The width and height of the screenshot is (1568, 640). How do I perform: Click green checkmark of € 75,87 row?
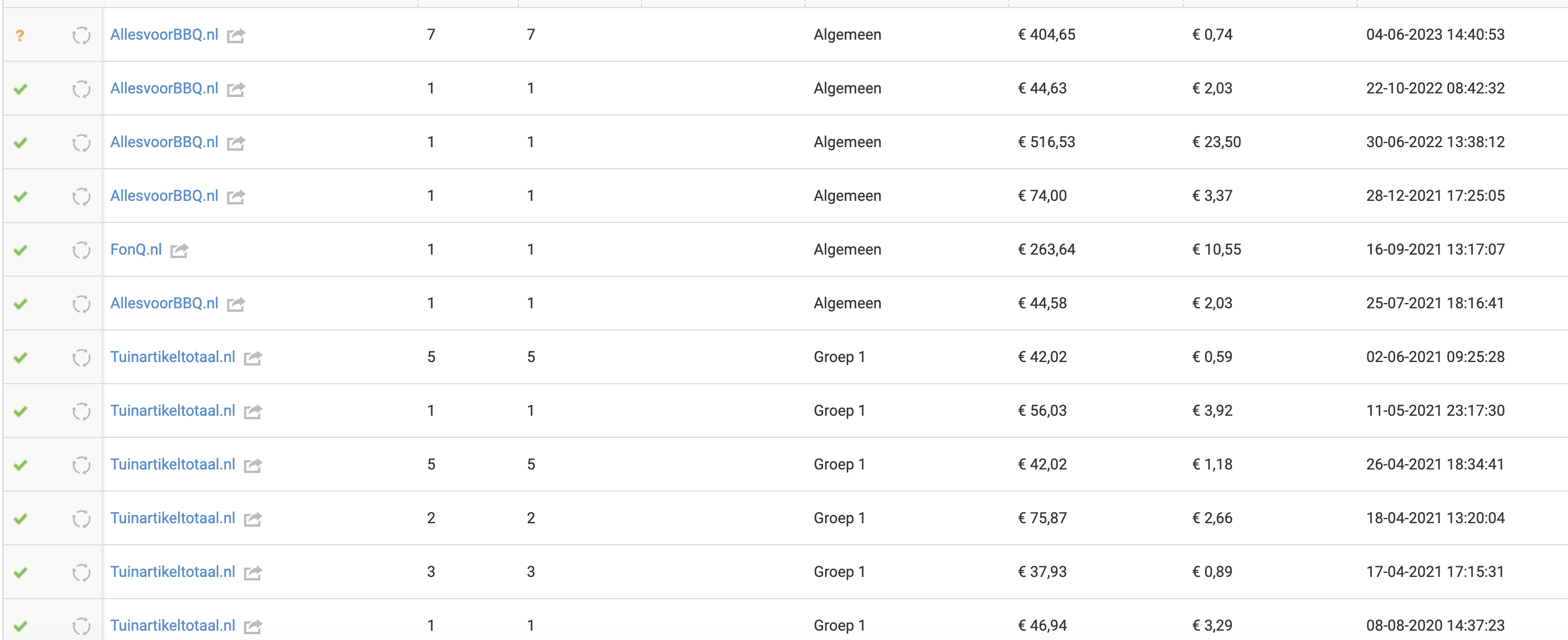tap(20, 519)
